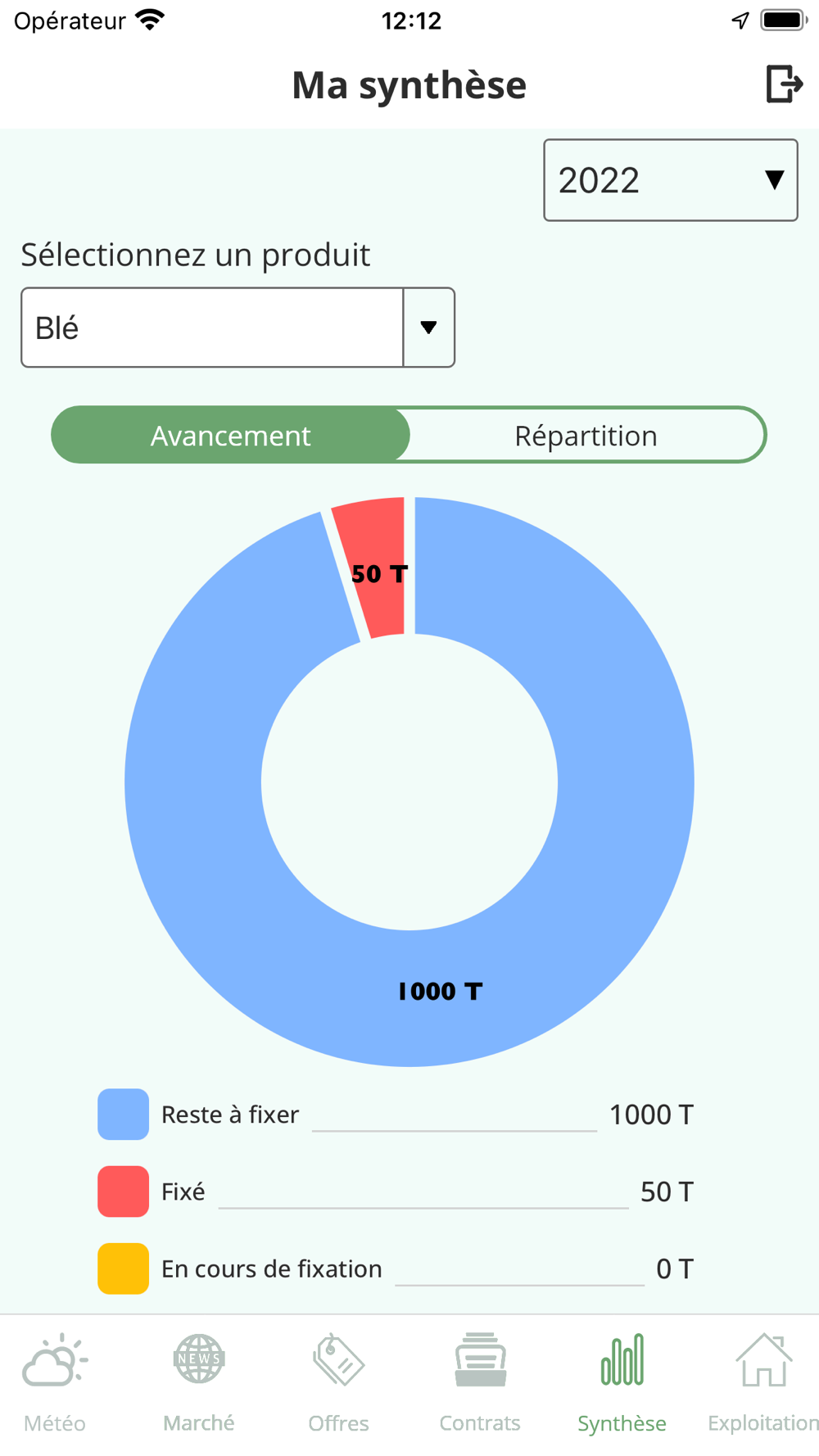Click the blue Reste à fixer swatch
The image size is (819, 1456).
pyautogui.click(x=123, y=1115)
